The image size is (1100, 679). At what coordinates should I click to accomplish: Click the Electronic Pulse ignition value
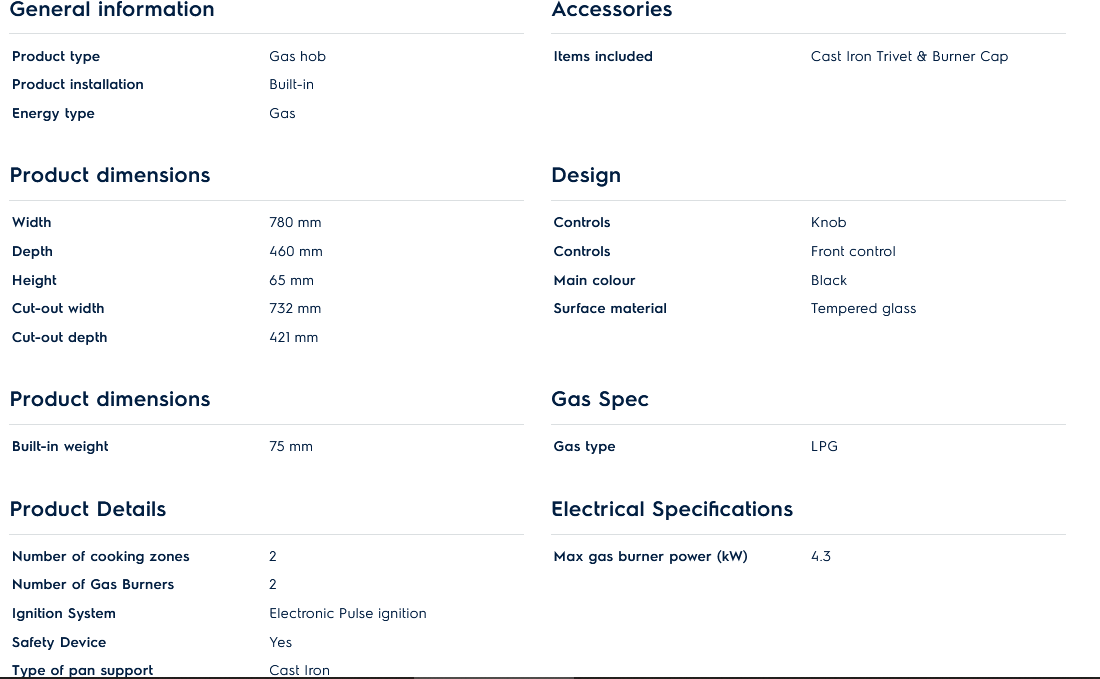(347, 613)
